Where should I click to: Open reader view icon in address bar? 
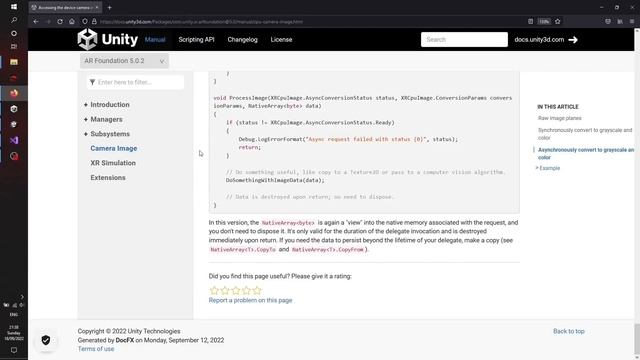(x=530, y=22)
